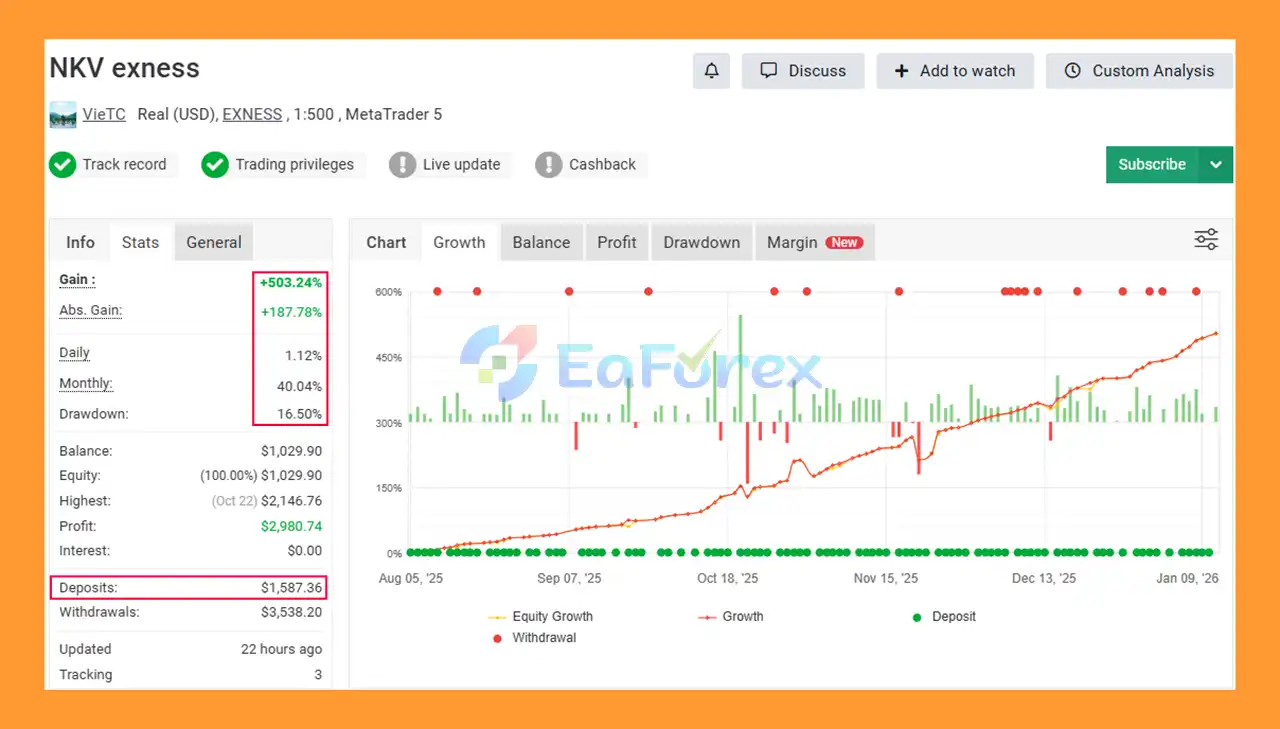Switch to the General tab

[213, 242]
